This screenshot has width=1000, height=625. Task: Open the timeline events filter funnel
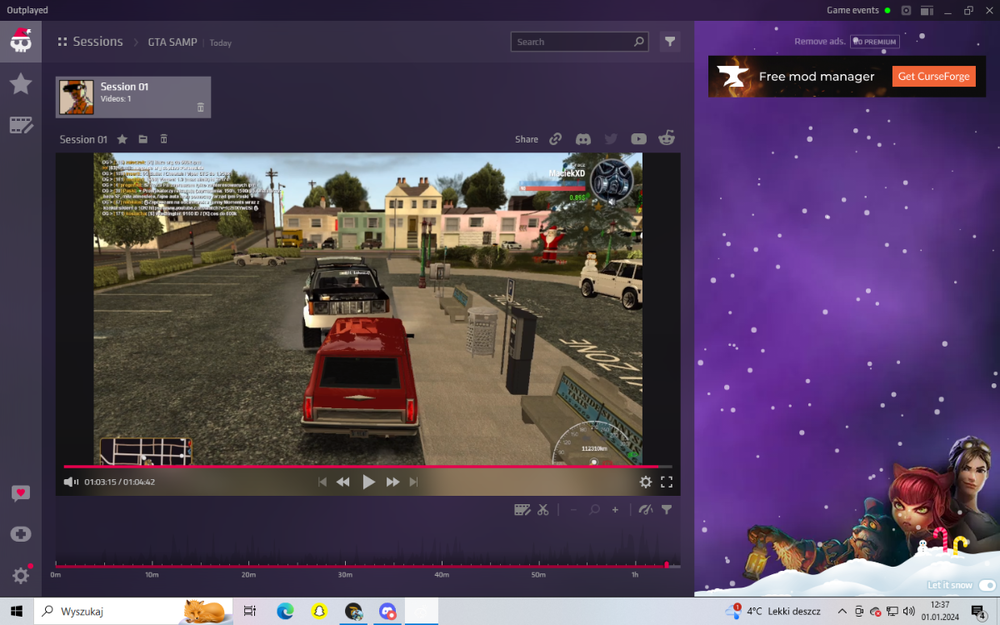pyautogui.click(x=666, y=510)
